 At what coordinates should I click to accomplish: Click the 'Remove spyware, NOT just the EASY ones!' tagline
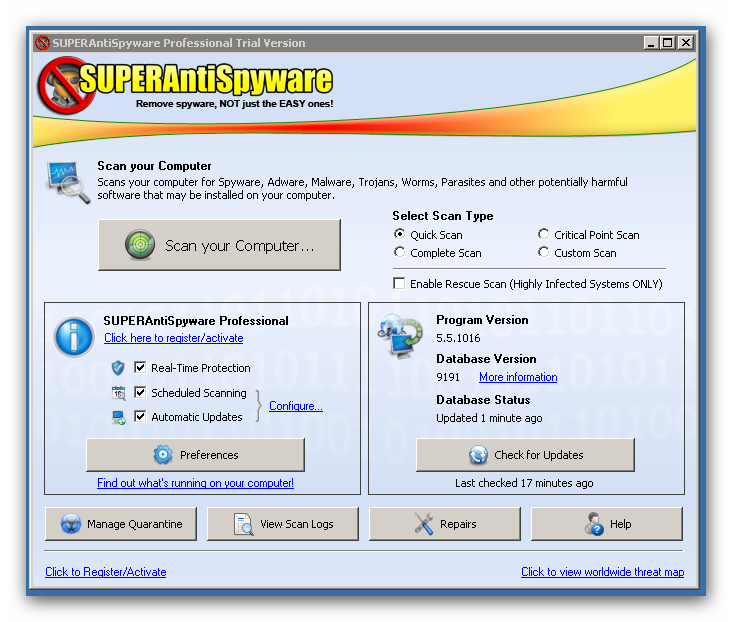[x=234, y=104]
